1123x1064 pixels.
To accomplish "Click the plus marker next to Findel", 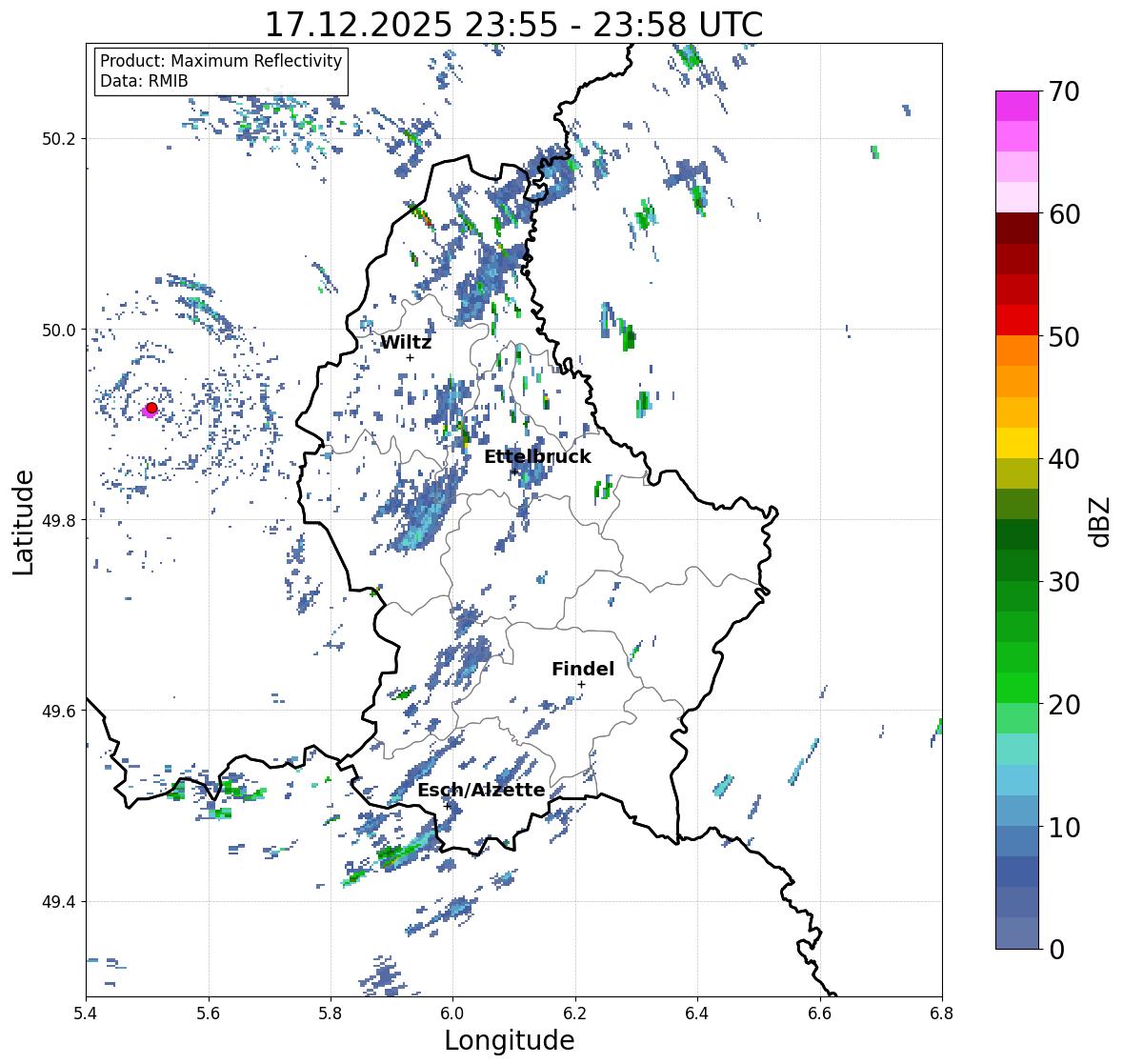I will pos(582,685).
